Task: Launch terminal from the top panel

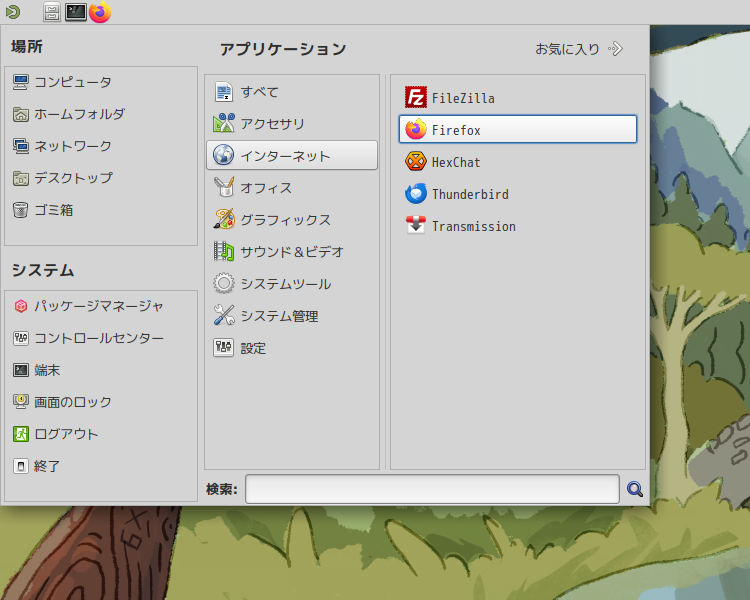Action: 76,12
